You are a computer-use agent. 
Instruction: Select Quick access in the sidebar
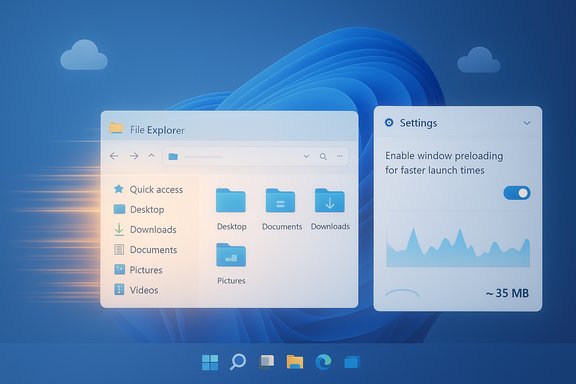tap(148, 190)
